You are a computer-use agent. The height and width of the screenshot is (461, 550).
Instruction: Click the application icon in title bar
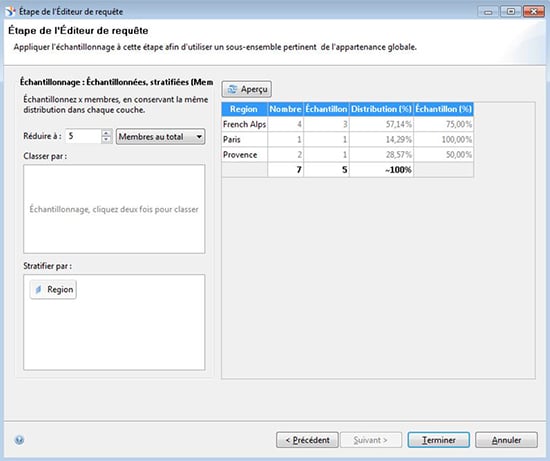click(x=10, y=11)
